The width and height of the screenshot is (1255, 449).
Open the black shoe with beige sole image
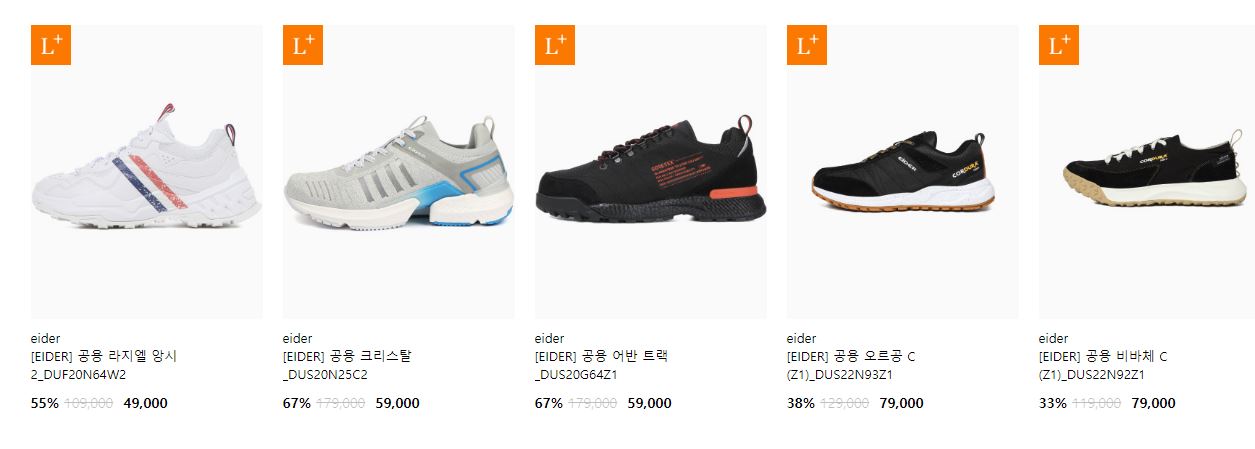pos(1147,172)
